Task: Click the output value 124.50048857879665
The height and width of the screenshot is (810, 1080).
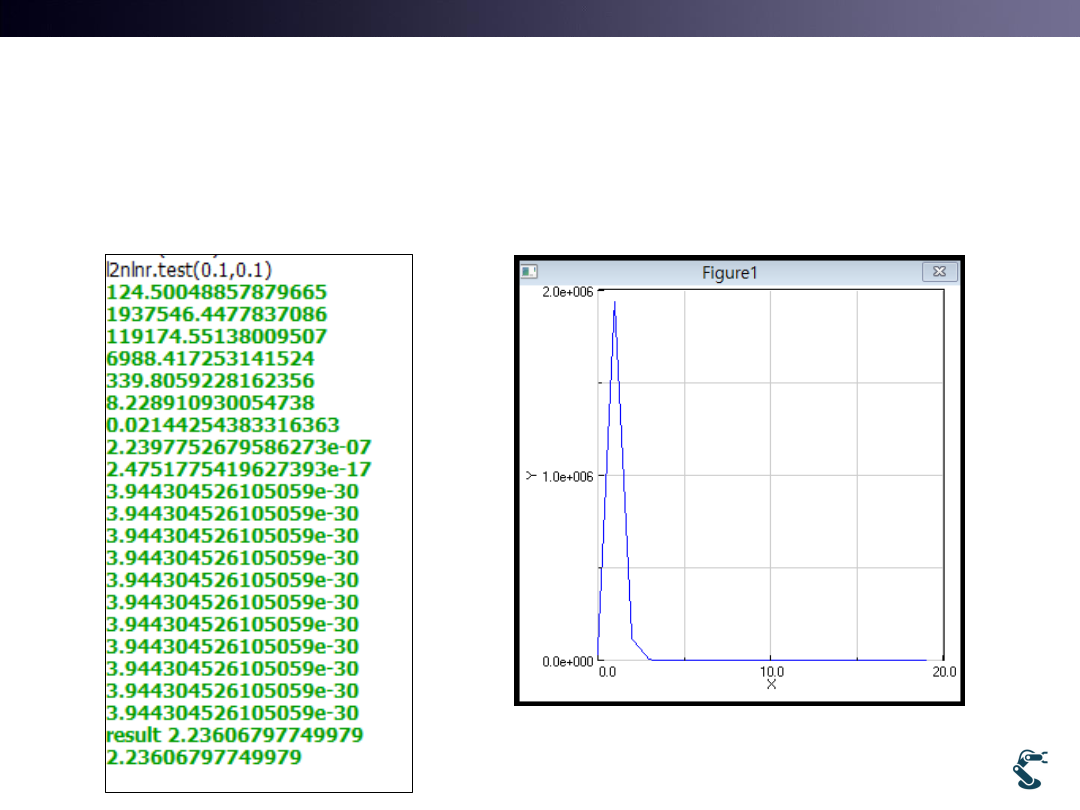Action: coord(216,291)
